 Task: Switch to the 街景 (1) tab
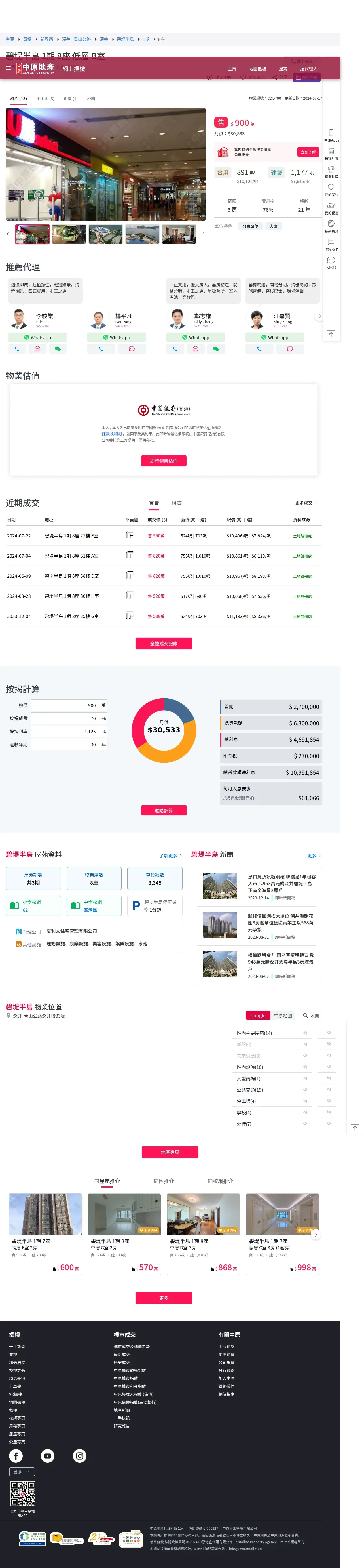click(71, 99)
